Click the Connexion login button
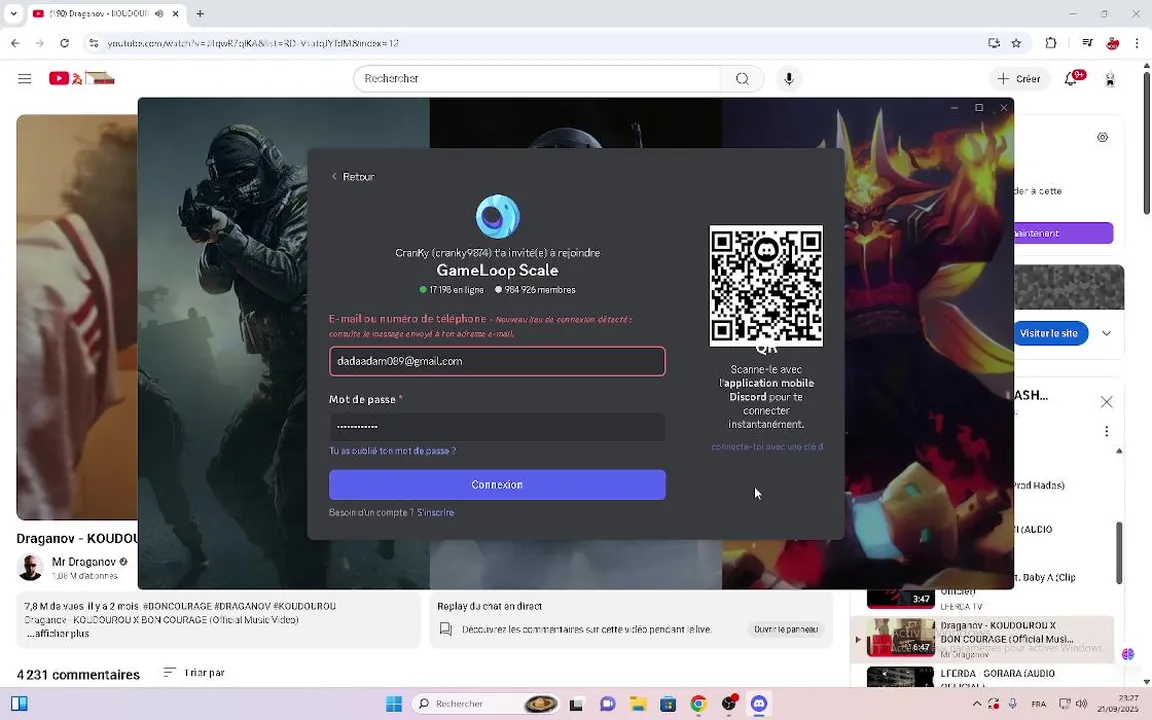The width and height of the screenshot is (1152, 720). [497, 485]
